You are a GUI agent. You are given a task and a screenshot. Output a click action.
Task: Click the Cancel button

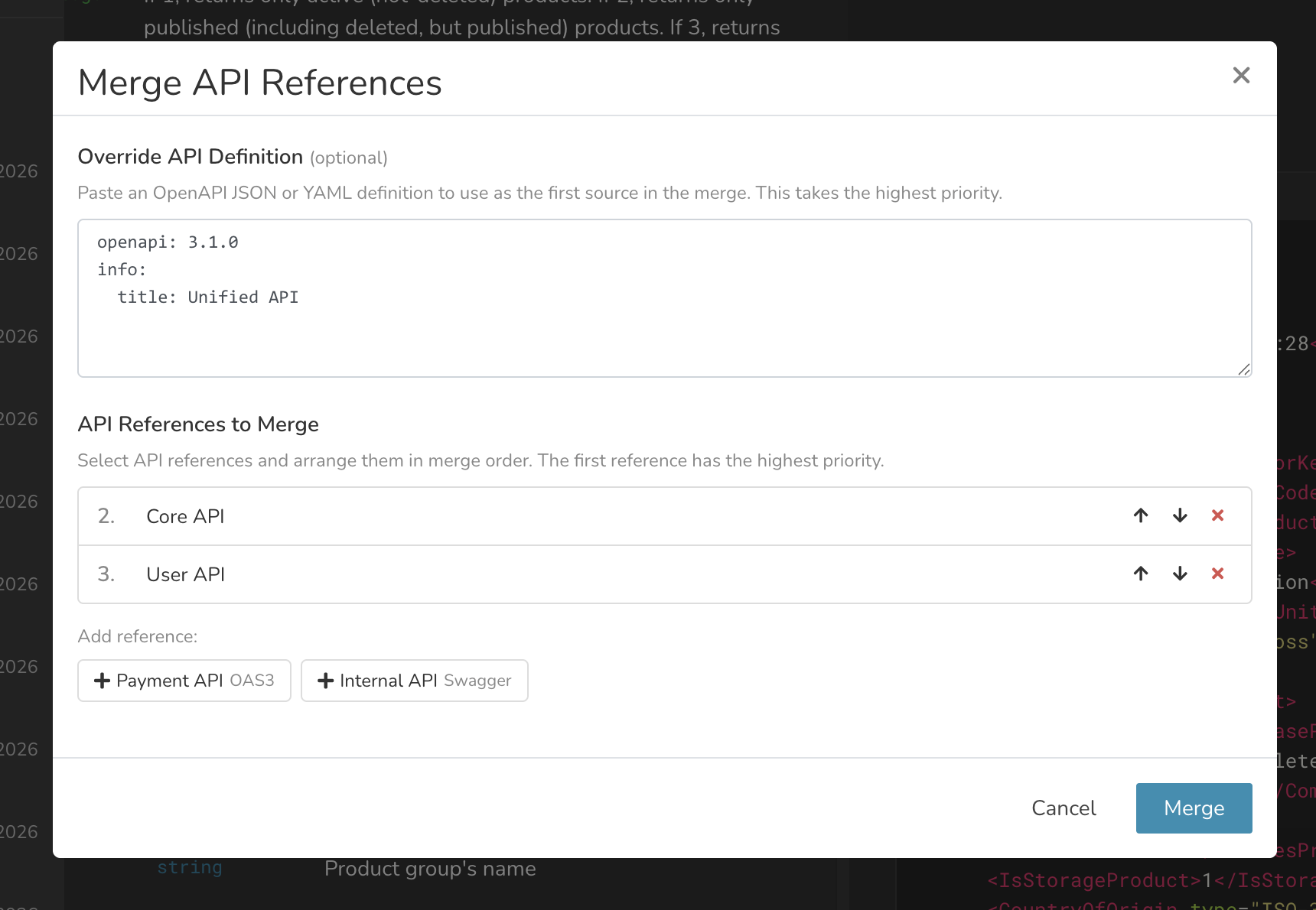[x=1064, y=808]
